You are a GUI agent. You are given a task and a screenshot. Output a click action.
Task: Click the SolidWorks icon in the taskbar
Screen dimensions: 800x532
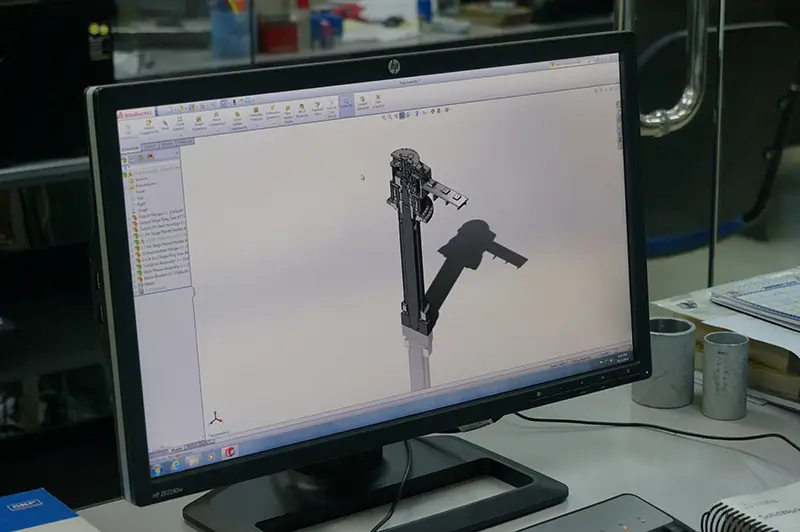pyautogui.click(x=229, y=453)
